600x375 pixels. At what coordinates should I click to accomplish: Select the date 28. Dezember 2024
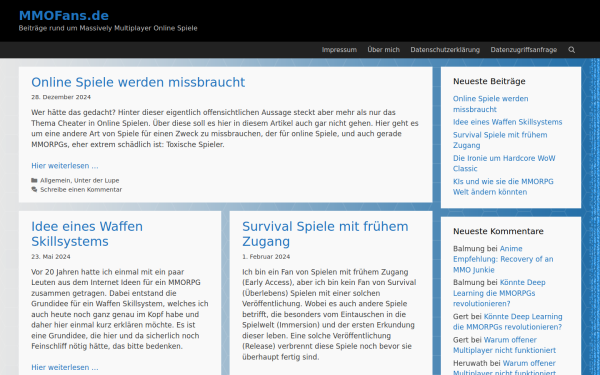click(x=61, y=97)
